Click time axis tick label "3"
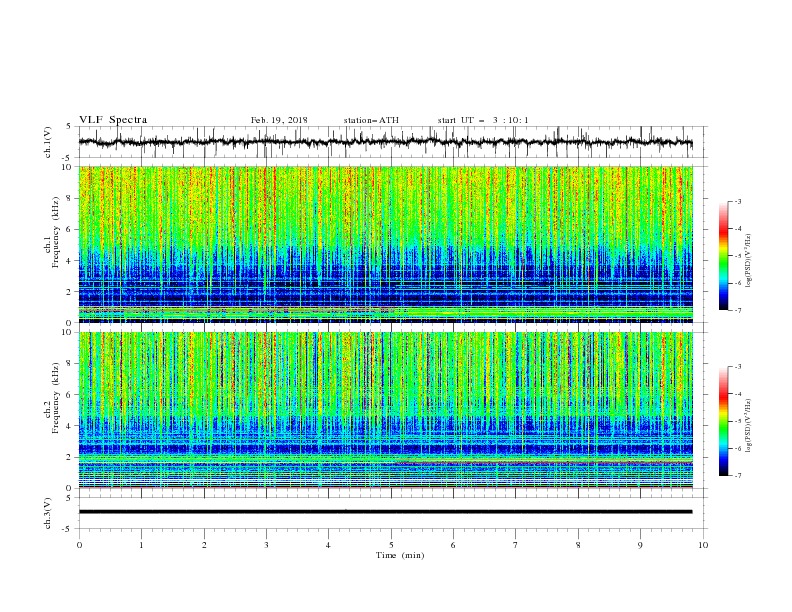Viewport: 792px width, 612px height. pos(266,545)
